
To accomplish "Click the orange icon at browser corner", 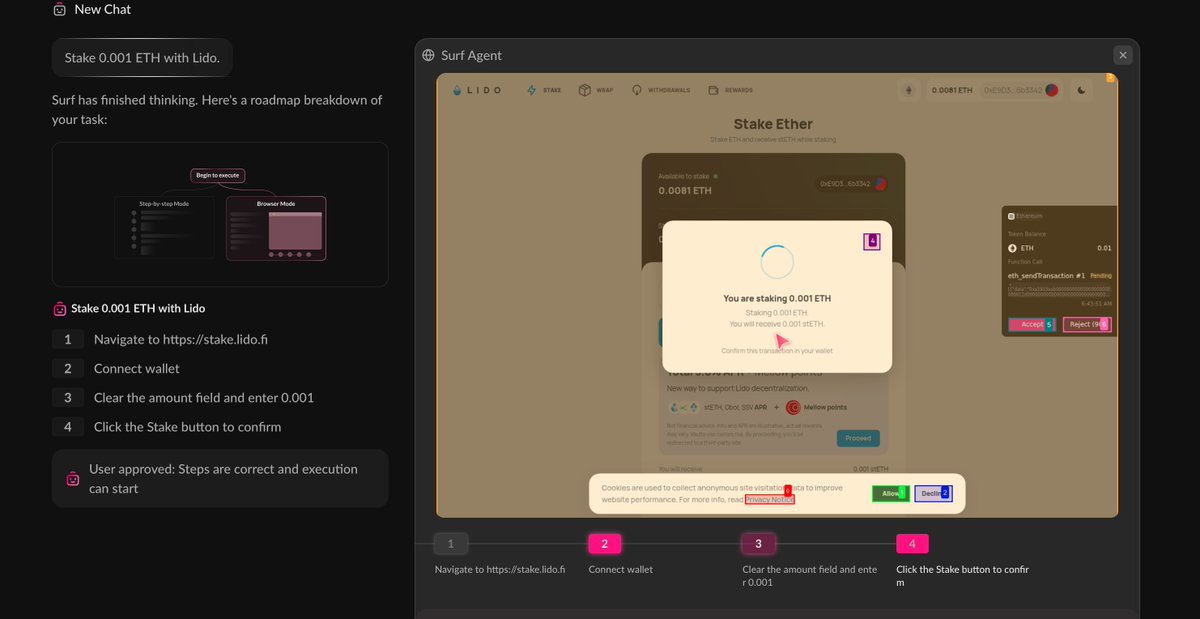I will point(1111,78).
